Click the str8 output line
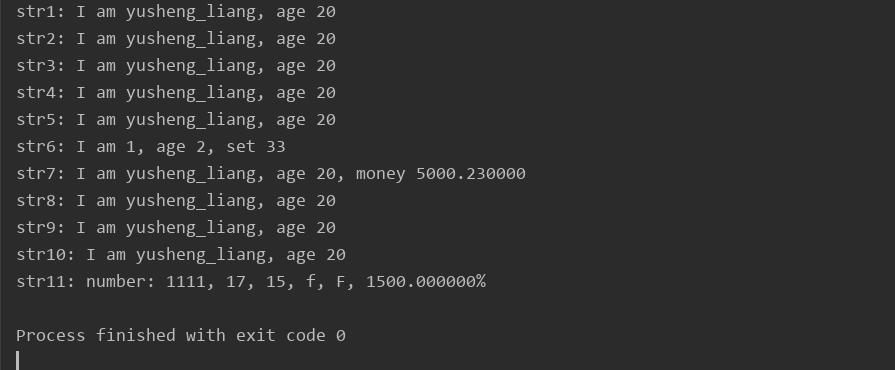This screenshot has width=895, height=370. [x=176, y=201]
